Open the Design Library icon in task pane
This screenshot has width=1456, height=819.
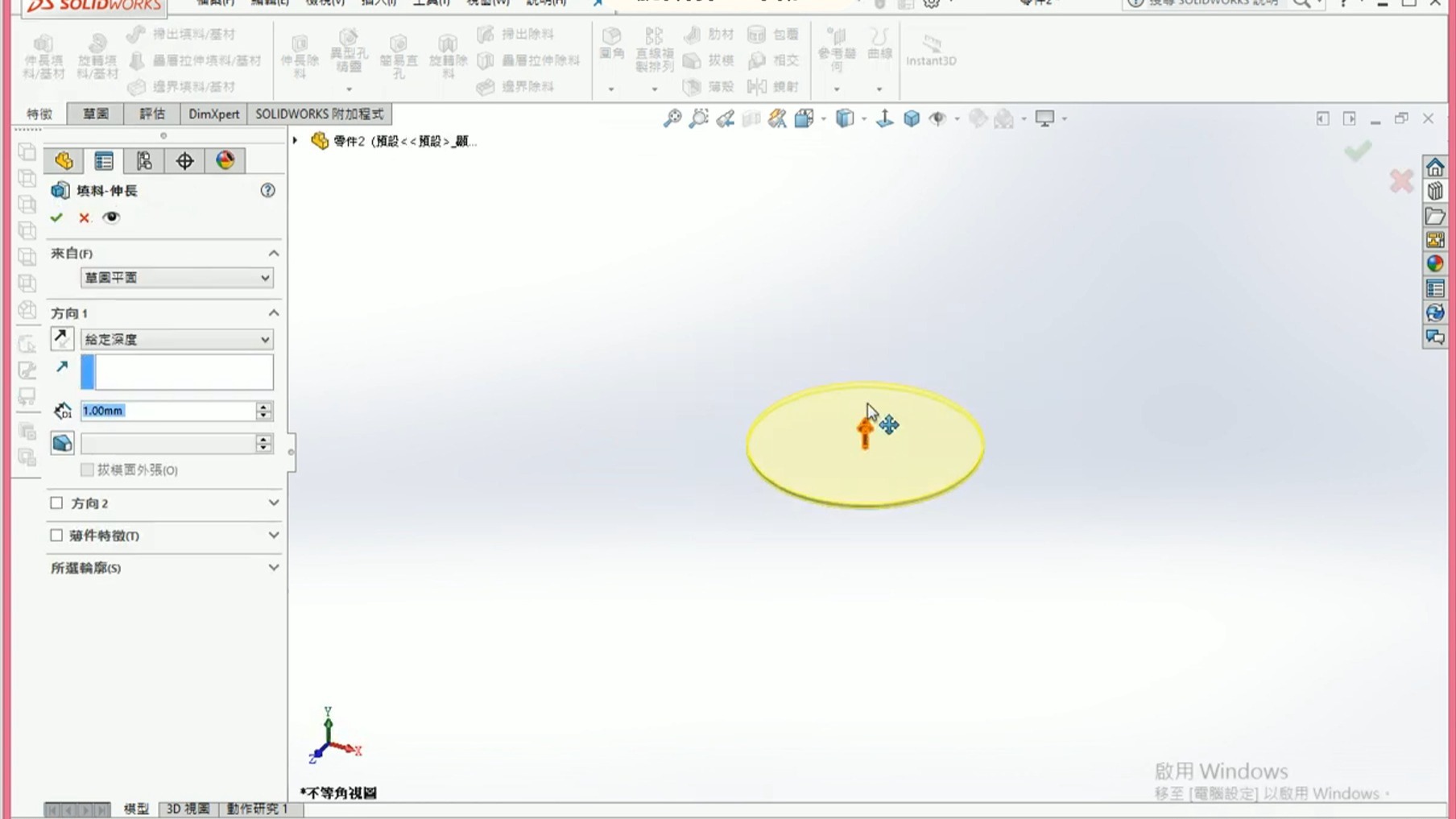click(x=1435, y=192)
